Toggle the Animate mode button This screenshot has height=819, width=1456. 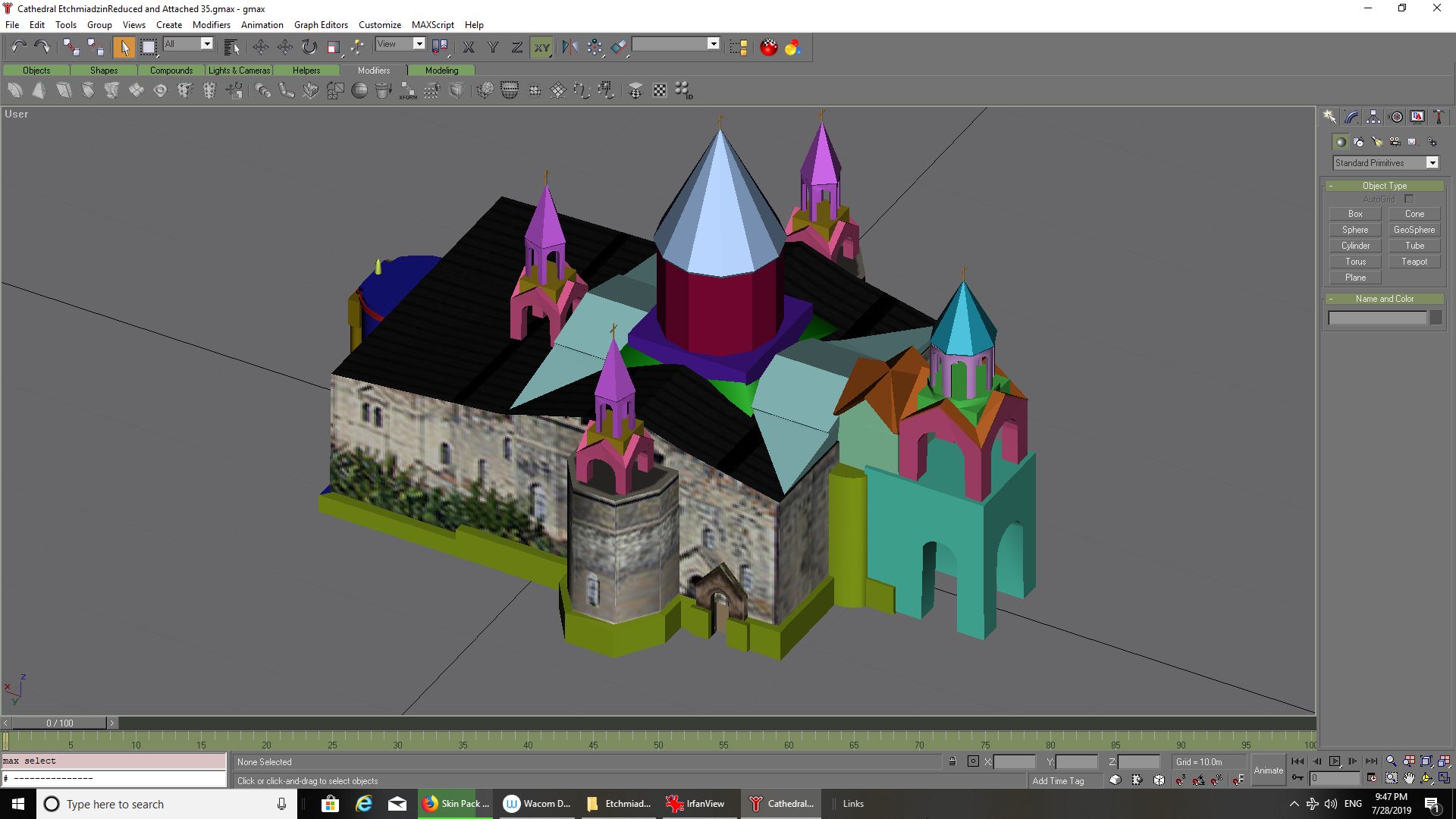1268,770
